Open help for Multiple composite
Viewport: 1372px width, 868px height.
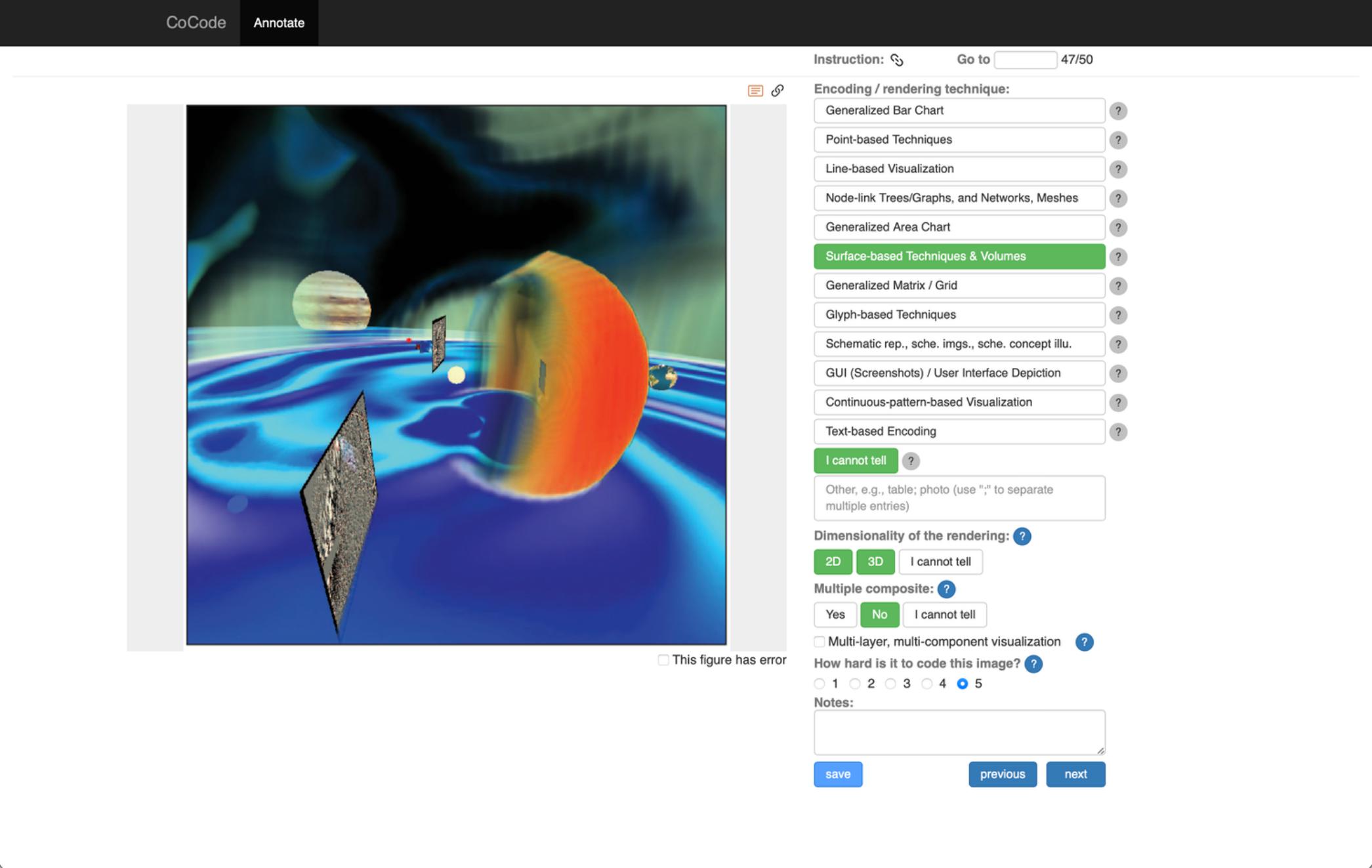click(x=946, y=589)
